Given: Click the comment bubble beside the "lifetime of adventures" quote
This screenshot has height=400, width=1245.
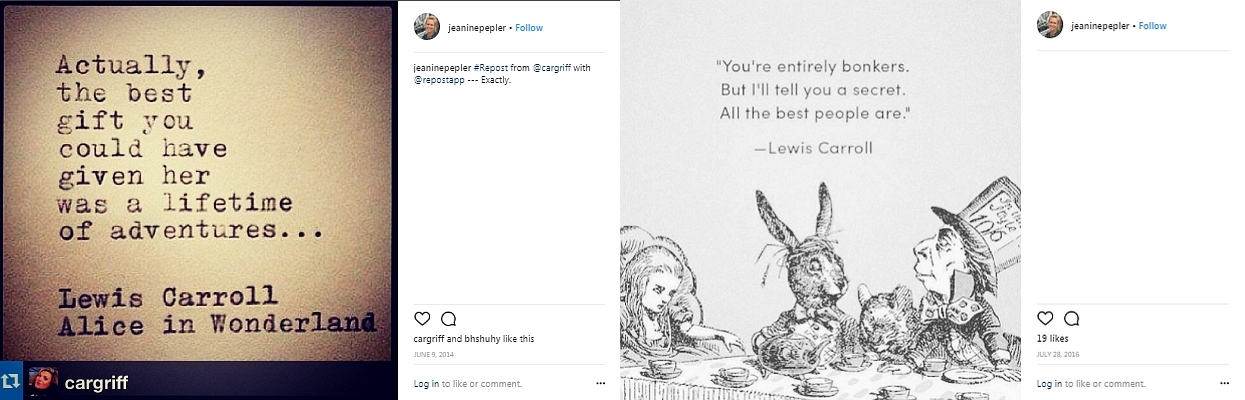Looking at the screenshot, I should 448,319.
